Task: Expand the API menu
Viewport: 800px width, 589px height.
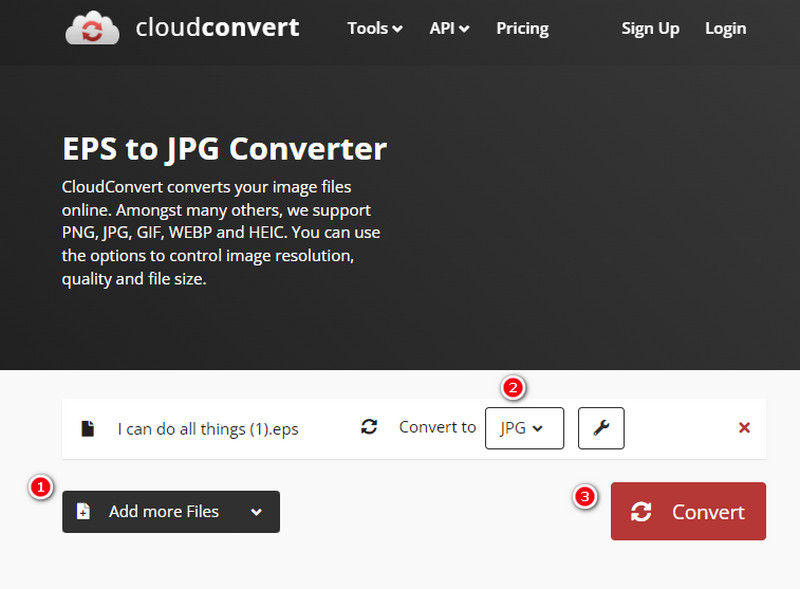Action: tap(448, 29)
